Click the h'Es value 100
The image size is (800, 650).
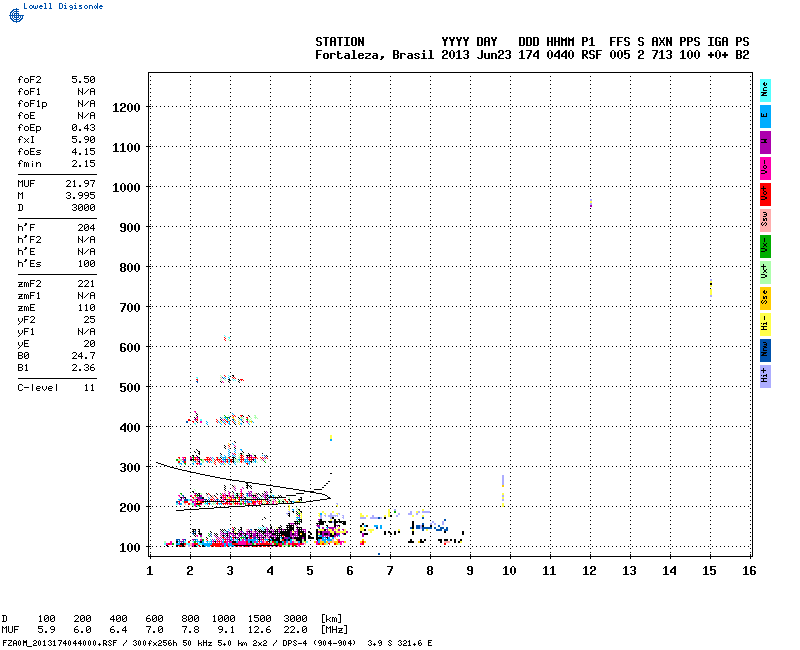(x=86, y=264)
